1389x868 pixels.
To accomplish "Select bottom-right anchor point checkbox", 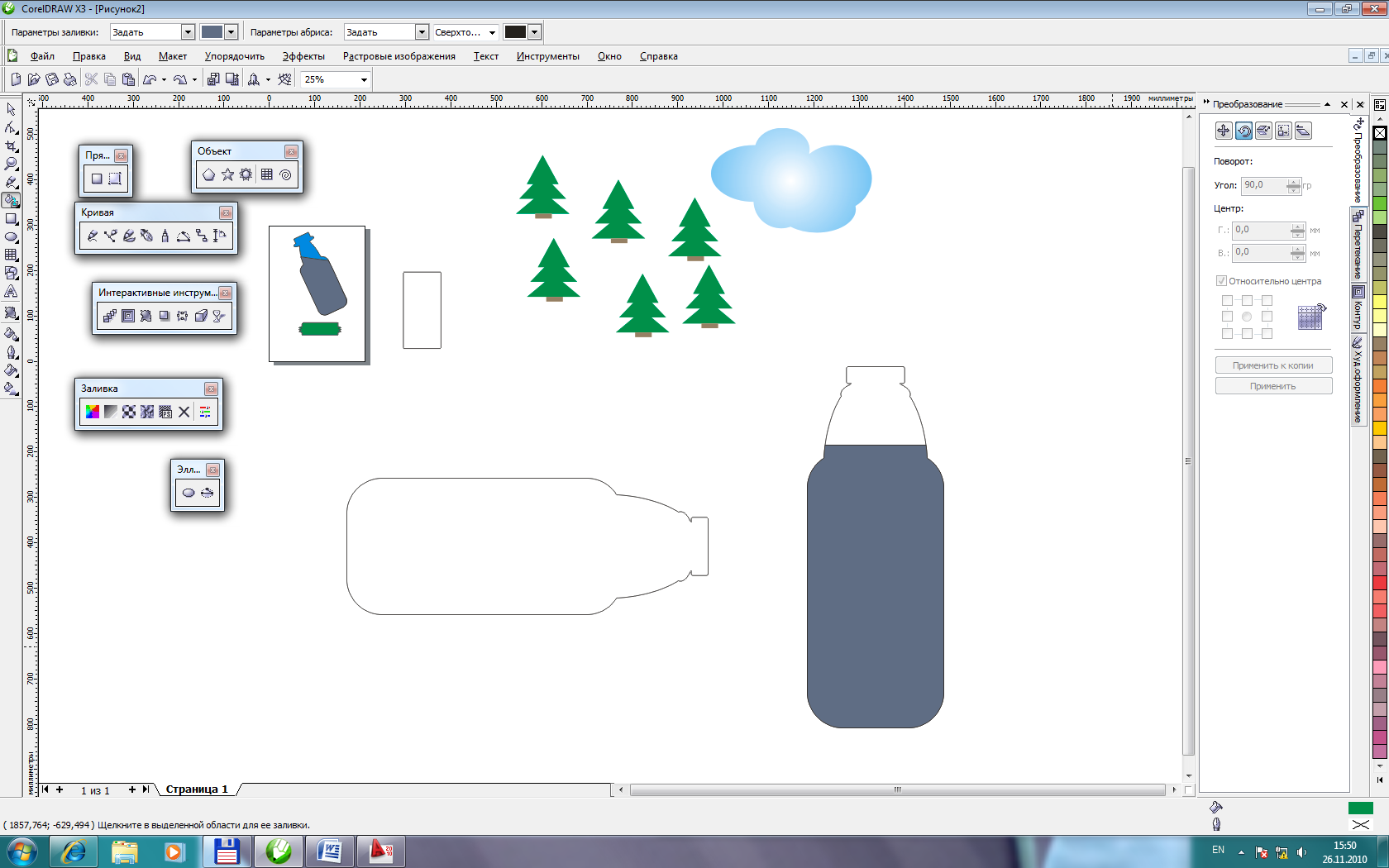I will pyautogui.click(x=1267, y=334).
